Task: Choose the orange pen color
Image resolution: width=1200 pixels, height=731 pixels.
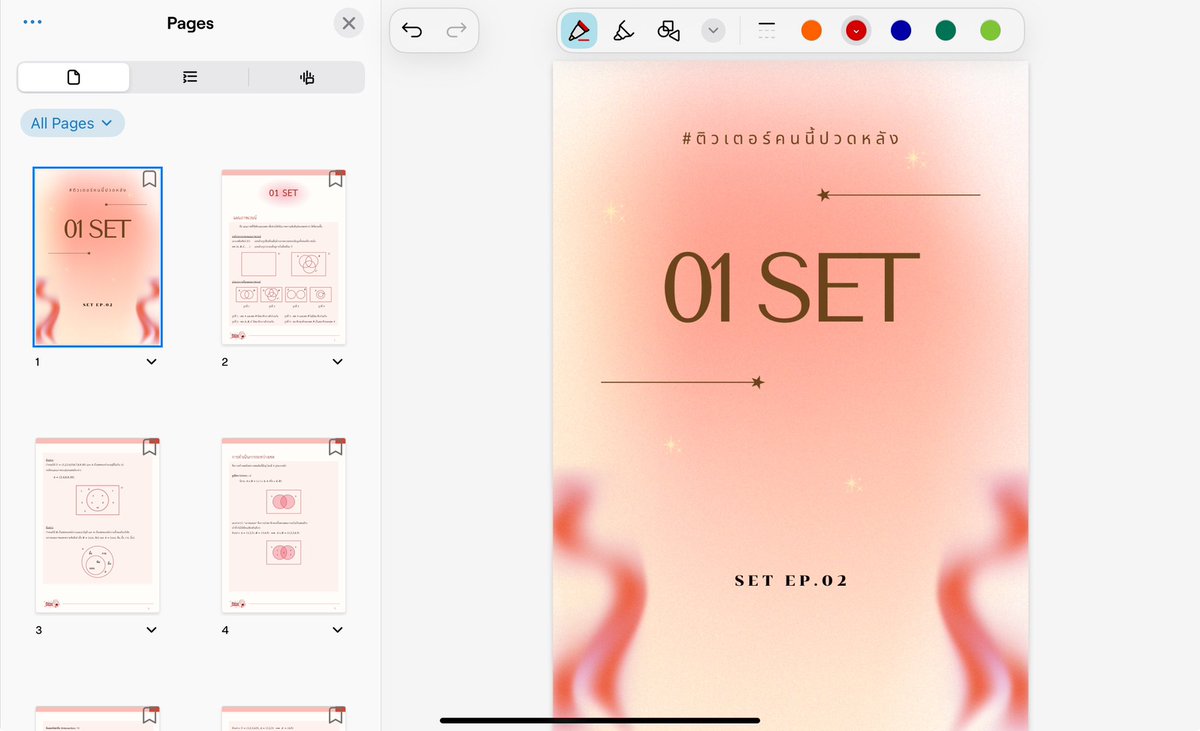Action: point(812,31)
